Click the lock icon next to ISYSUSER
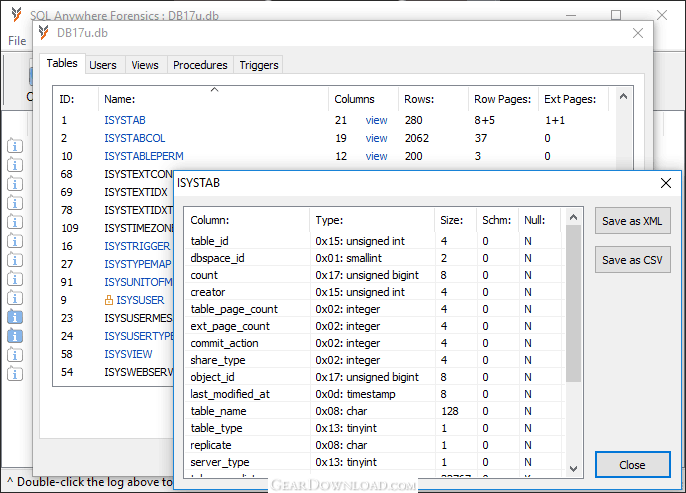The image size is (686, 493). pos(109,300)
